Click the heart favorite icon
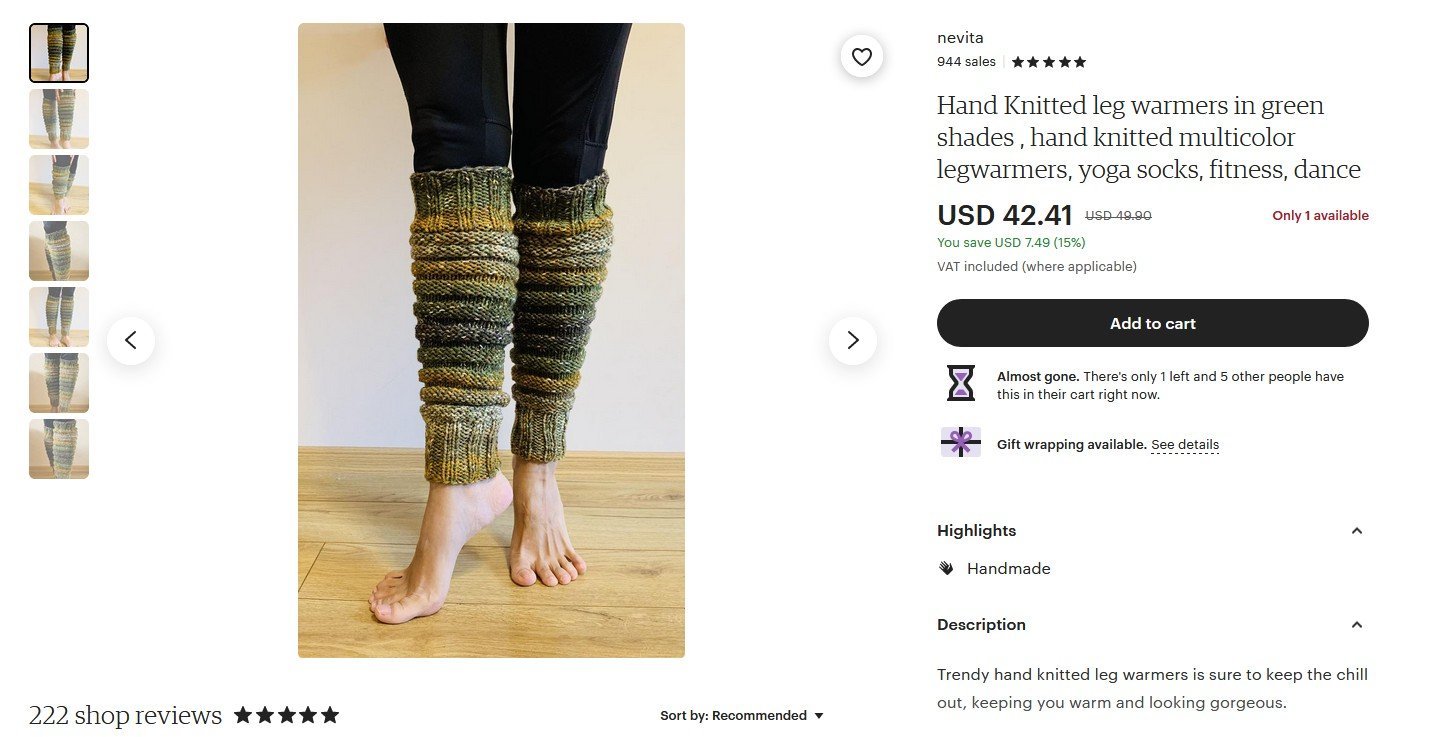This screenshot has width=1439, height=737. [862, 57]
